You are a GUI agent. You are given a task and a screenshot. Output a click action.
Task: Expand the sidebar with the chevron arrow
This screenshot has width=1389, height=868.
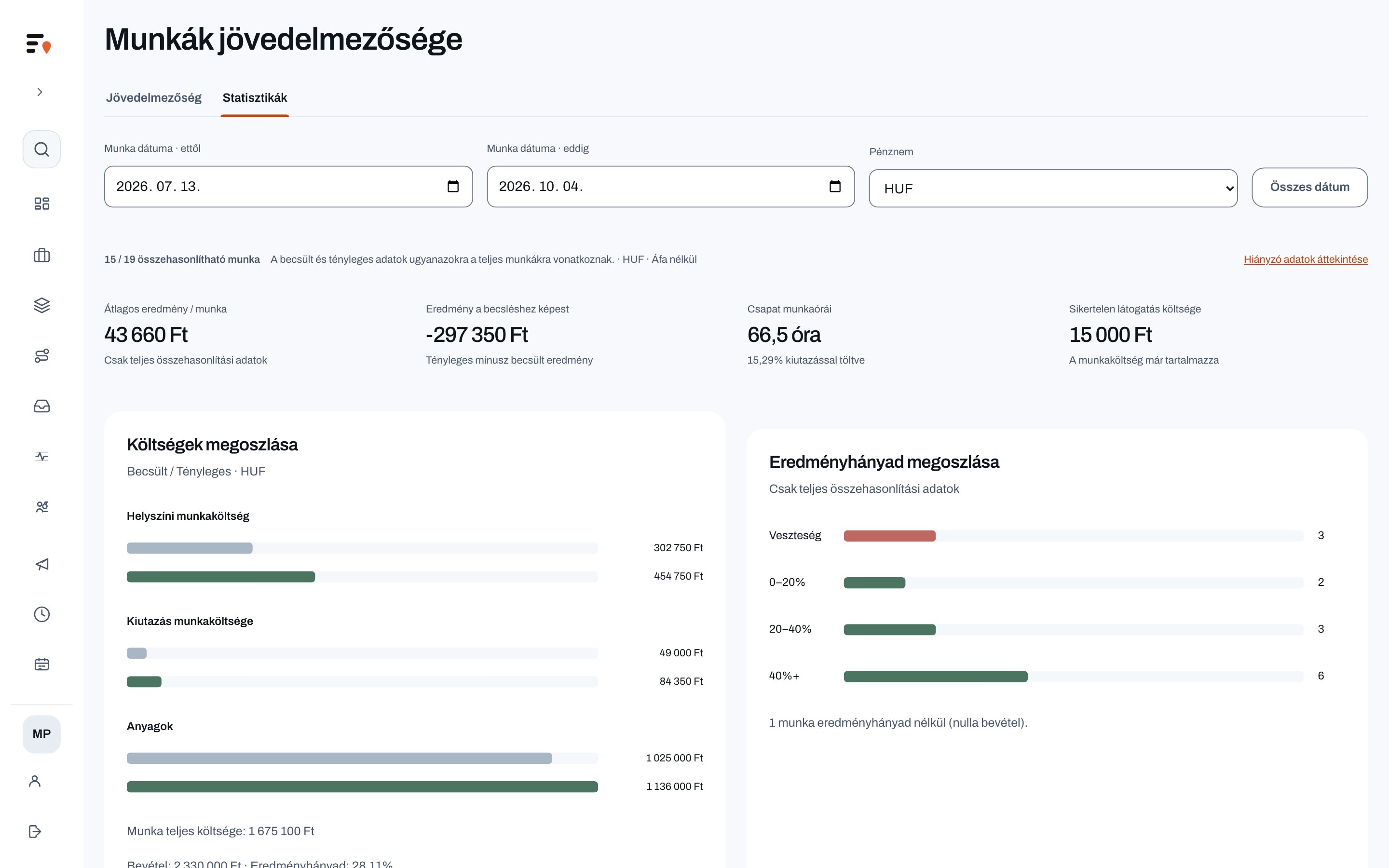click(x=40, y=92)
